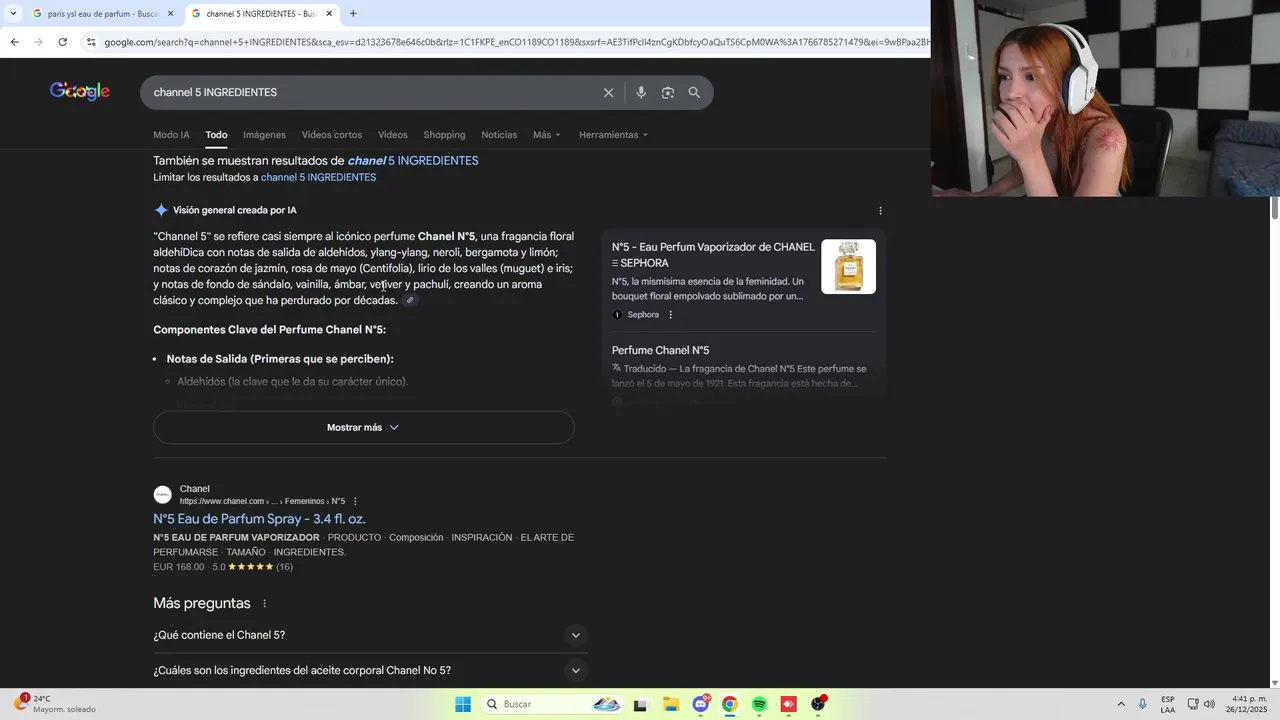This screenshot has width=1280, height=720.
Task: Open OBS Studio from the taskbar
Action: 819,704
